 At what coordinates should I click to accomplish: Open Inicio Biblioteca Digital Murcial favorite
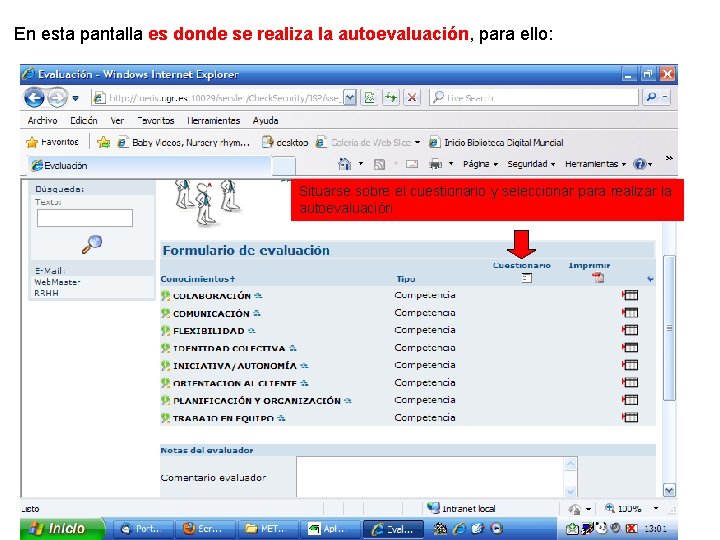pyautogui.click(x=496, y=143)
